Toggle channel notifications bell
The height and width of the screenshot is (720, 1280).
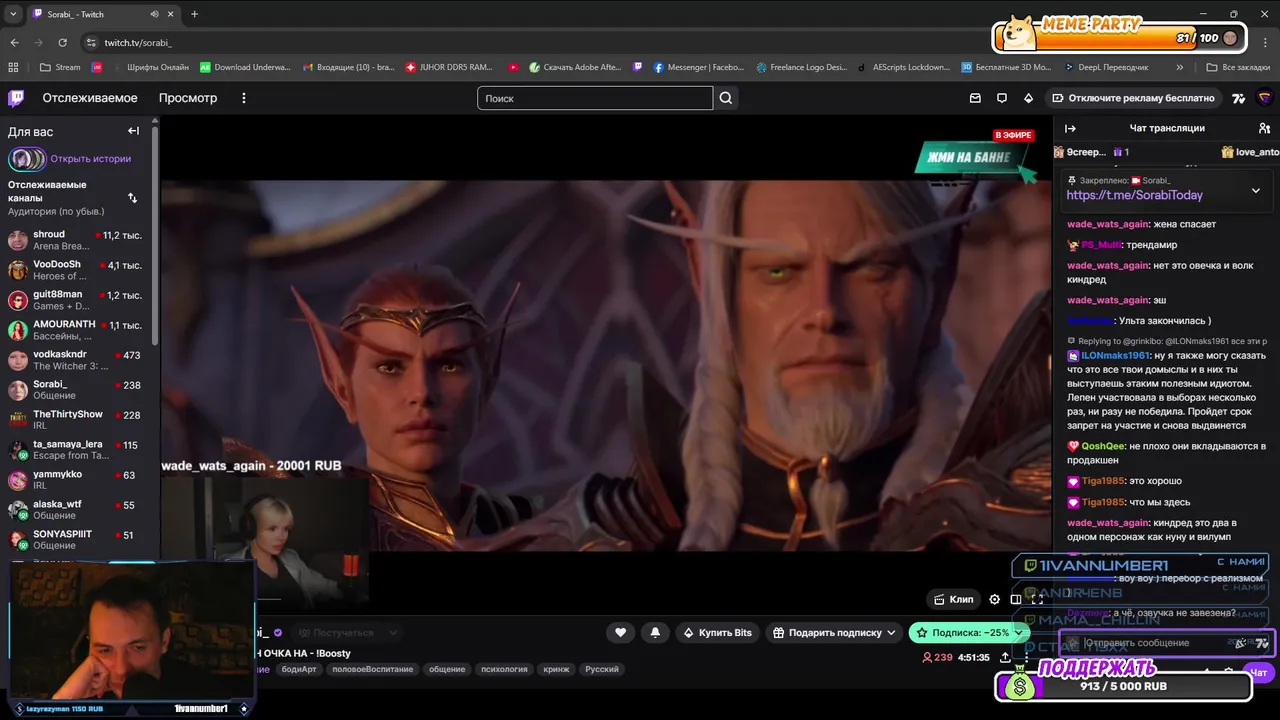655,632
